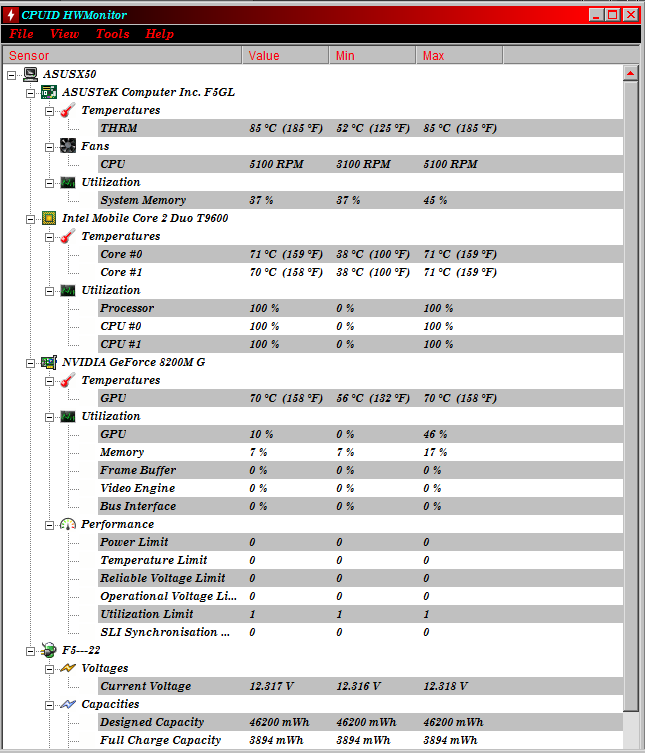The height and width of the screenshot is (753, 645).
Task: Click the NVIDIA GeForce graphics card icon
Action: 49,362
